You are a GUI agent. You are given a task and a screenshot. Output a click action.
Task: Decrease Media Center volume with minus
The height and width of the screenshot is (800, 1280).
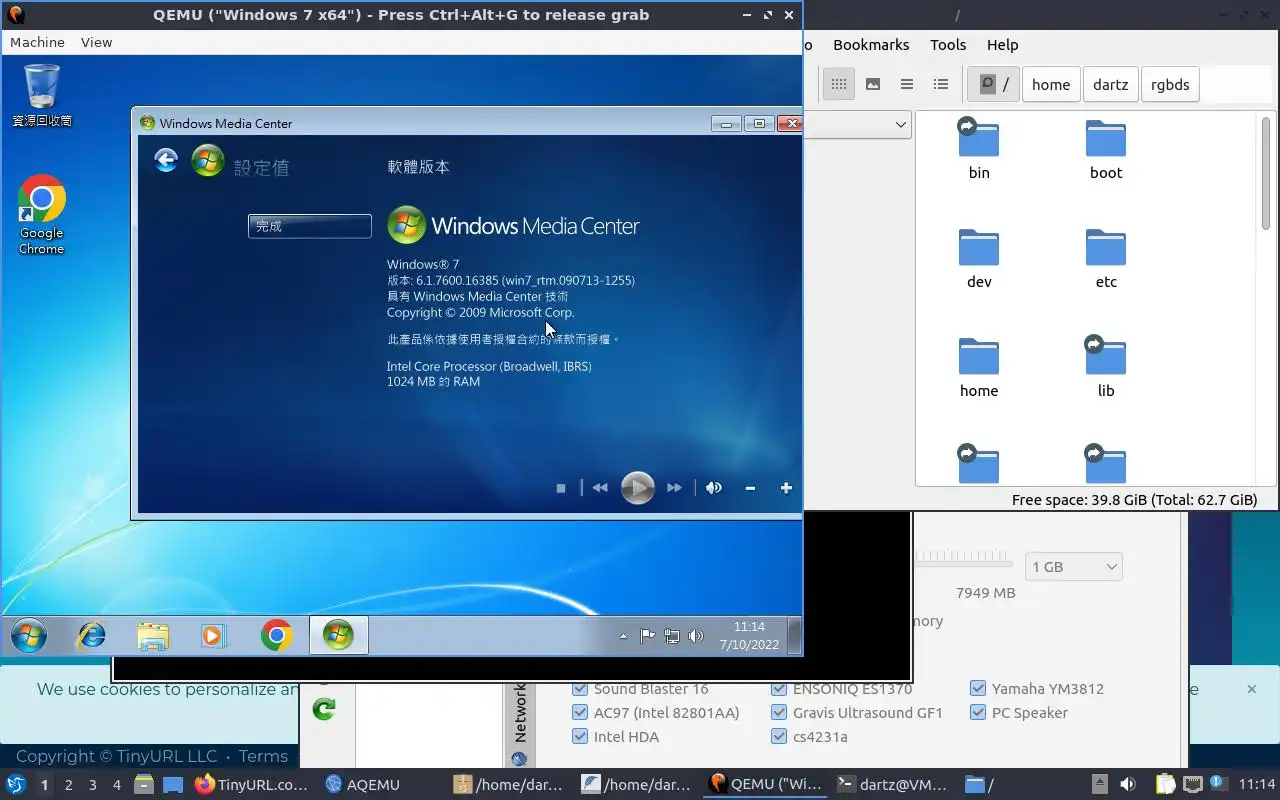750,488
